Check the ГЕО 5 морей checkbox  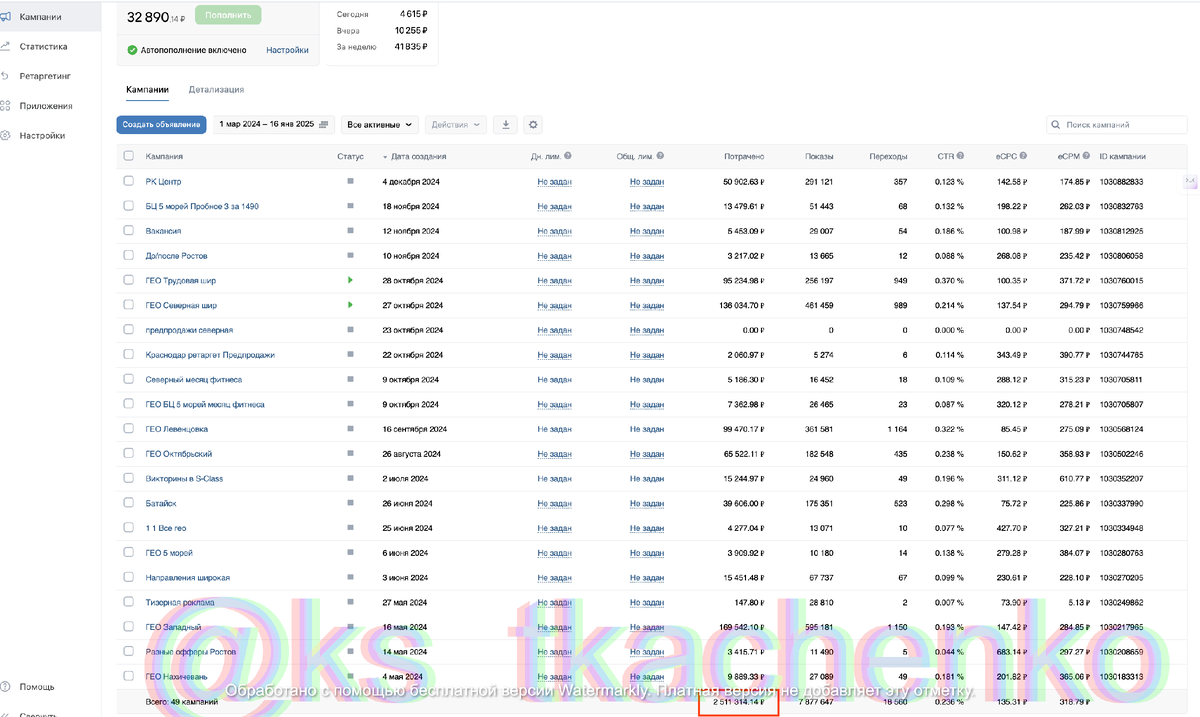128,552
